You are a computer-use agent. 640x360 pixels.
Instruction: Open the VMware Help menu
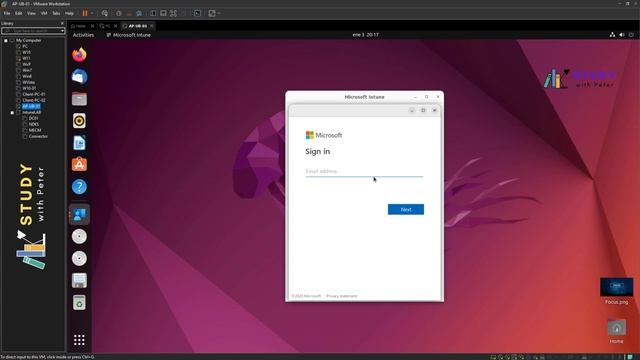[x=69, y=13]
